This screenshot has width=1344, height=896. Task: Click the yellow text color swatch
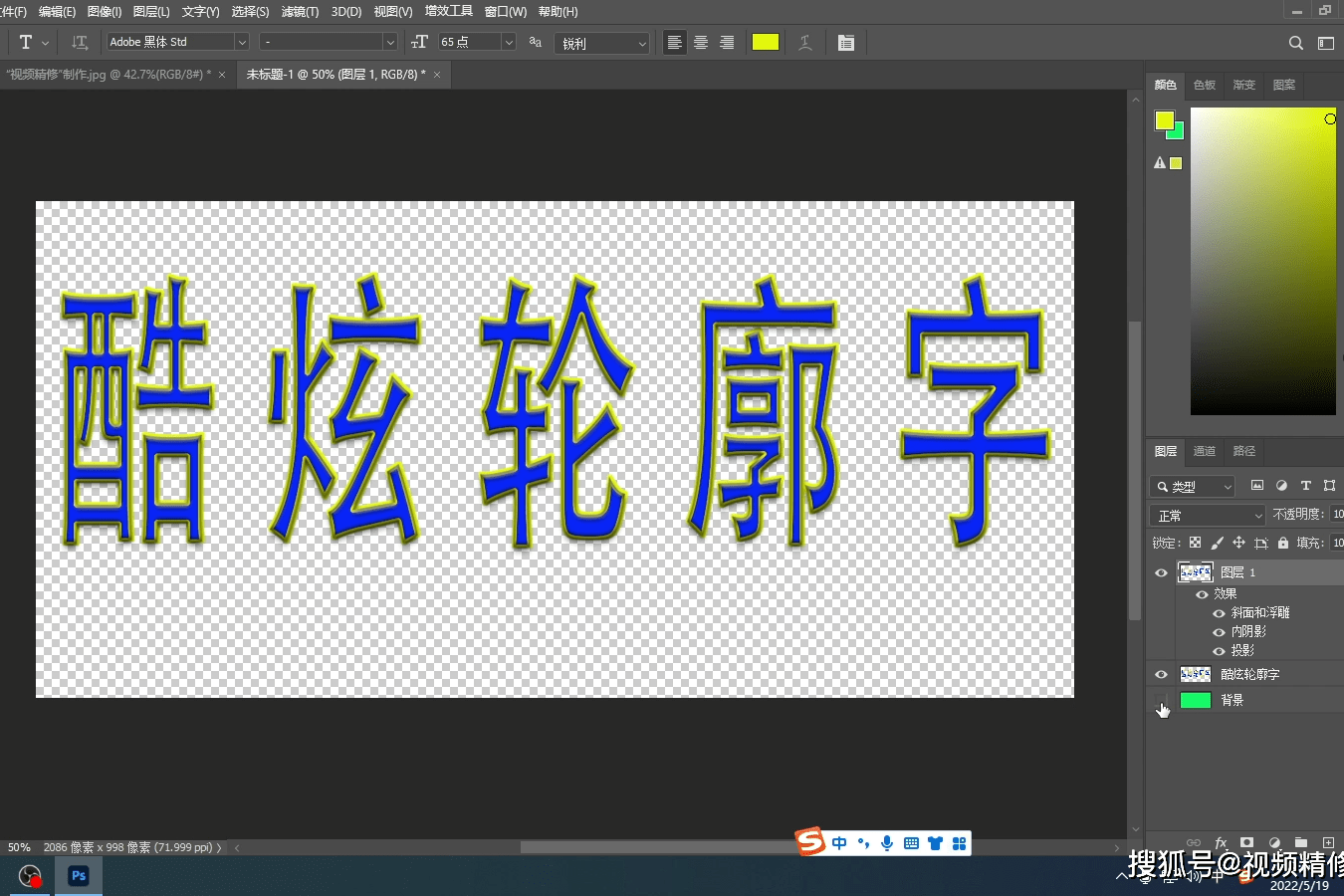coord(765,42)
